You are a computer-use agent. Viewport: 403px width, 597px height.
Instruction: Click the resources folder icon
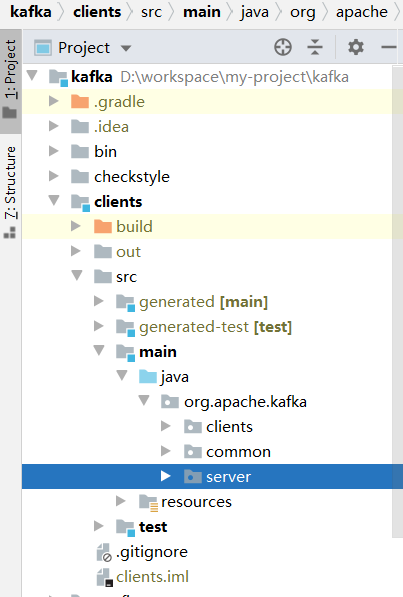click(148, 502)
